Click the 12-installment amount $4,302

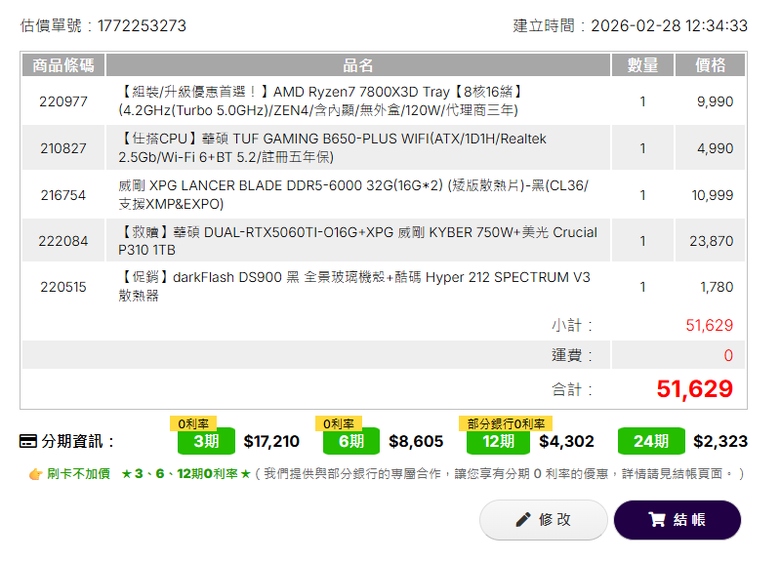coord(567,441)
